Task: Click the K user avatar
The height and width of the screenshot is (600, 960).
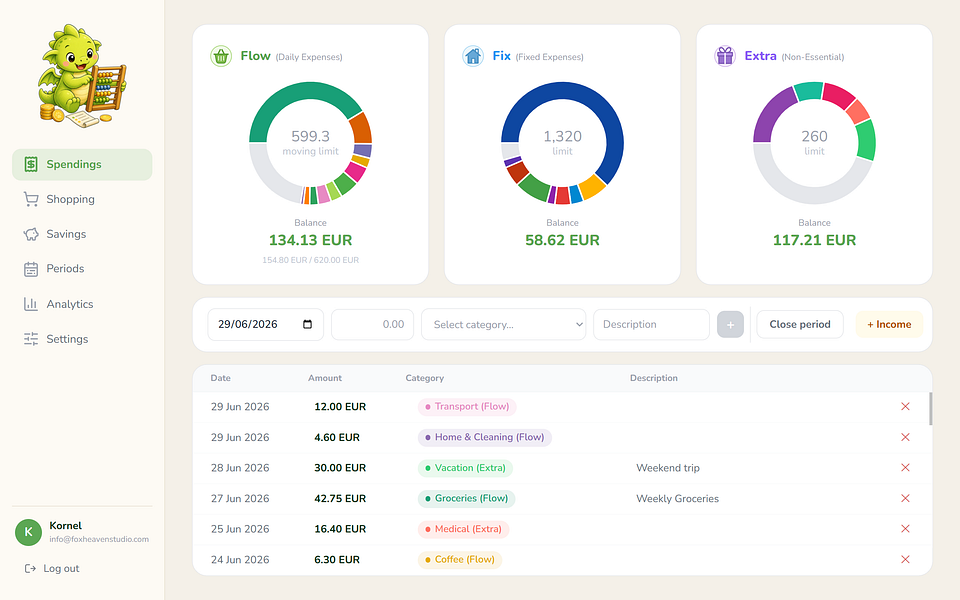Action: tap(28, 532)
